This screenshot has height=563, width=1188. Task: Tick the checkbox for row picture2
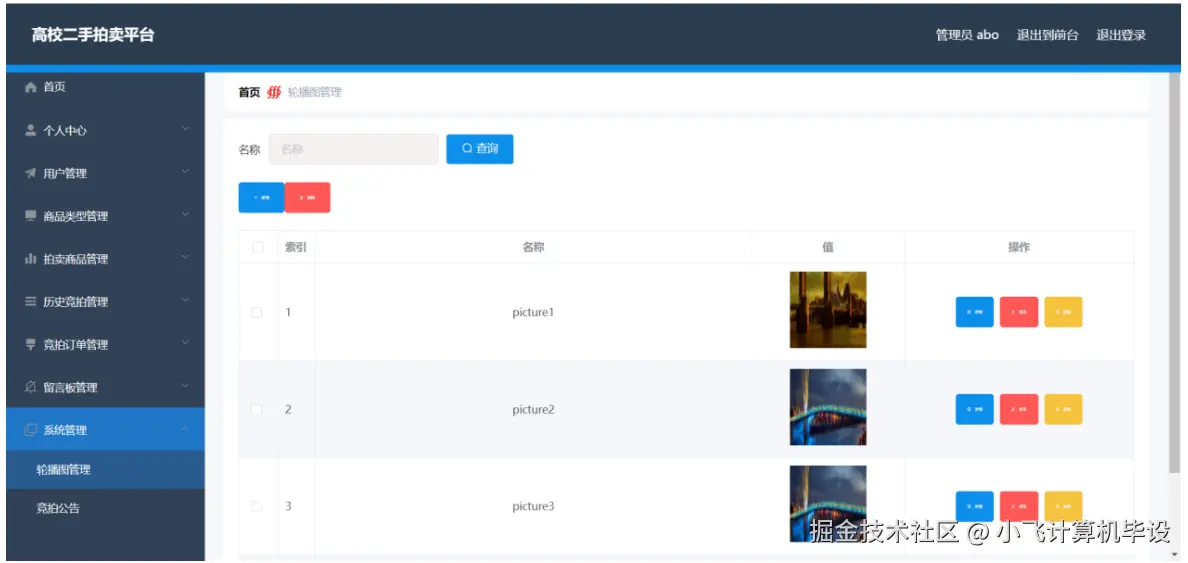coord(257,409)
